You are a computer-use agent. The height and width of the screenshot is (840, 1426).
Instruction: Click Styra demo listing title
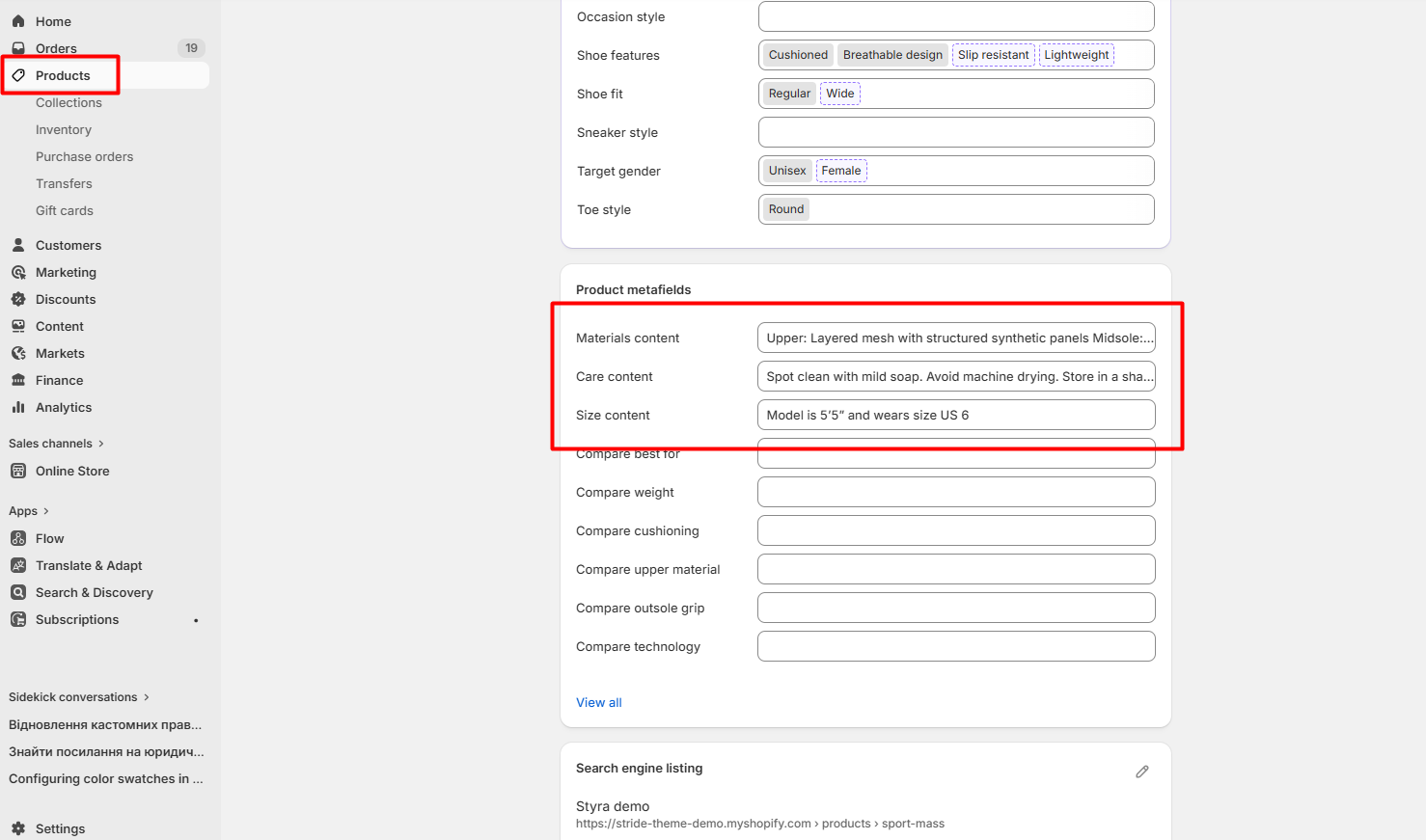tap(613, 806)
